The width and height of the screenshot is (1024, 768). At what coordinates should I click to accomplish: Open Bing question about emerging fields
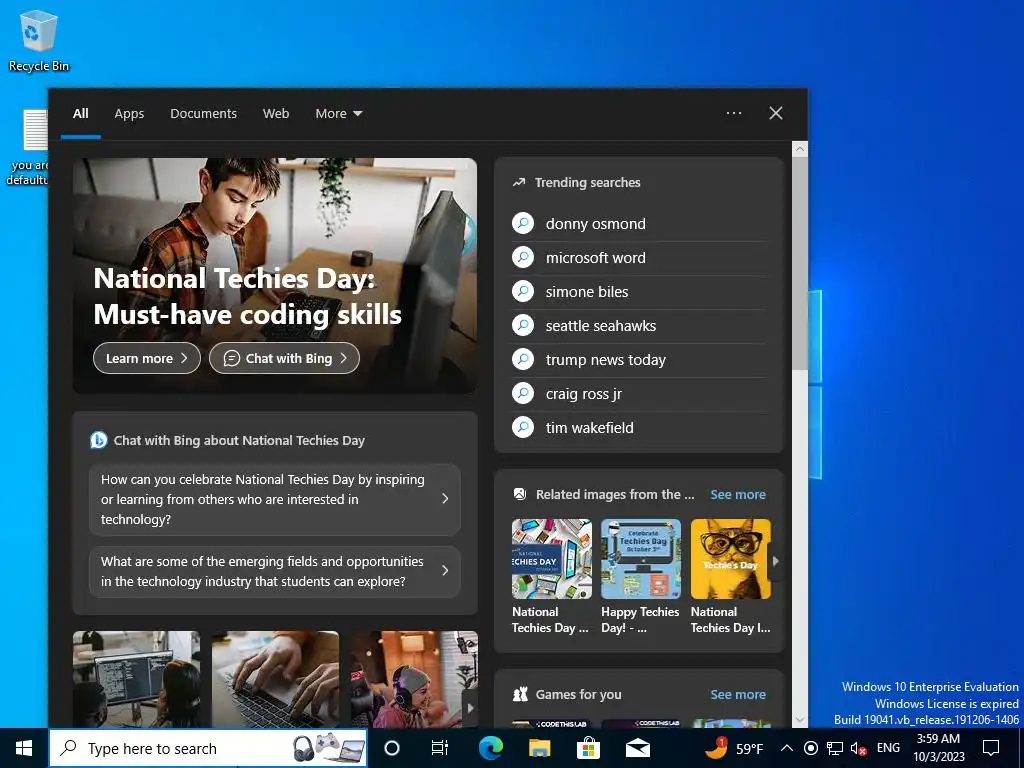click(x=274, y=571)
